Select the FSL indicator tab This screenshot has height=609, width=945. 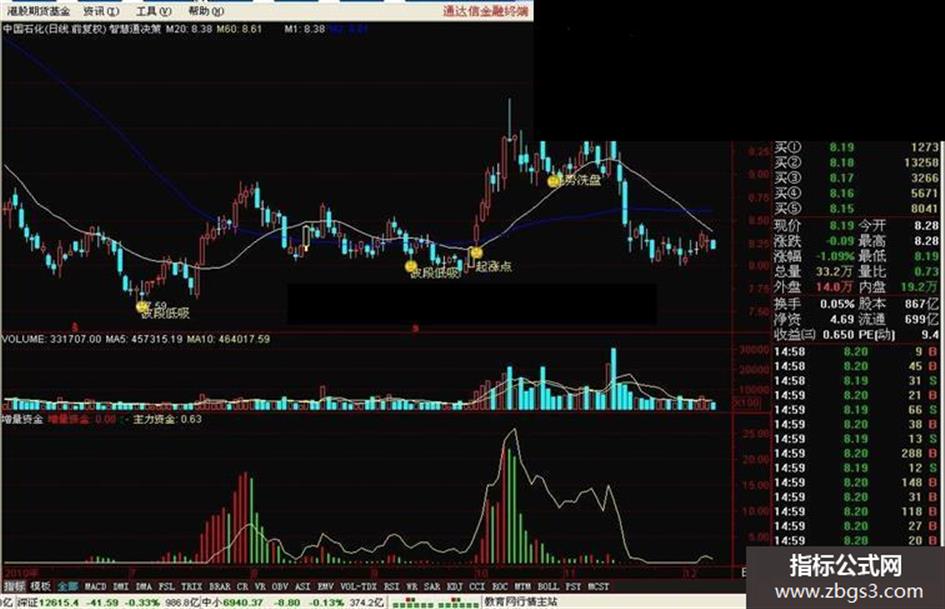[166, 586]
